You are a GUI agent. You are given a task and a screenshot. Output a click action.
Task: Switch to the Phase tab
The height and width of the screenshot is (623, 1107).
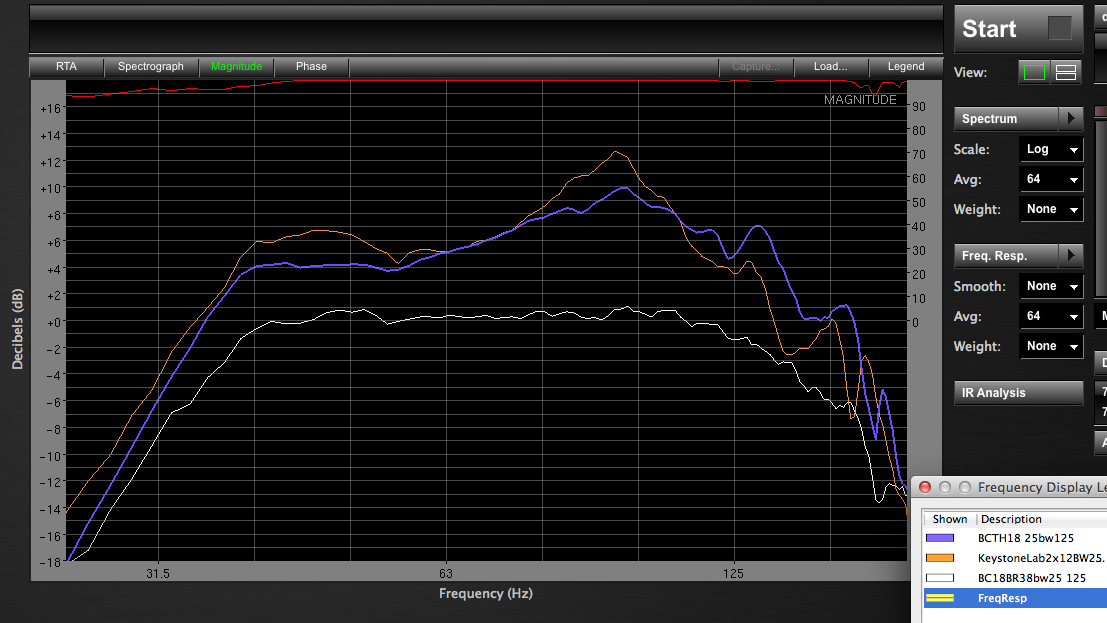tap(311, 66)
